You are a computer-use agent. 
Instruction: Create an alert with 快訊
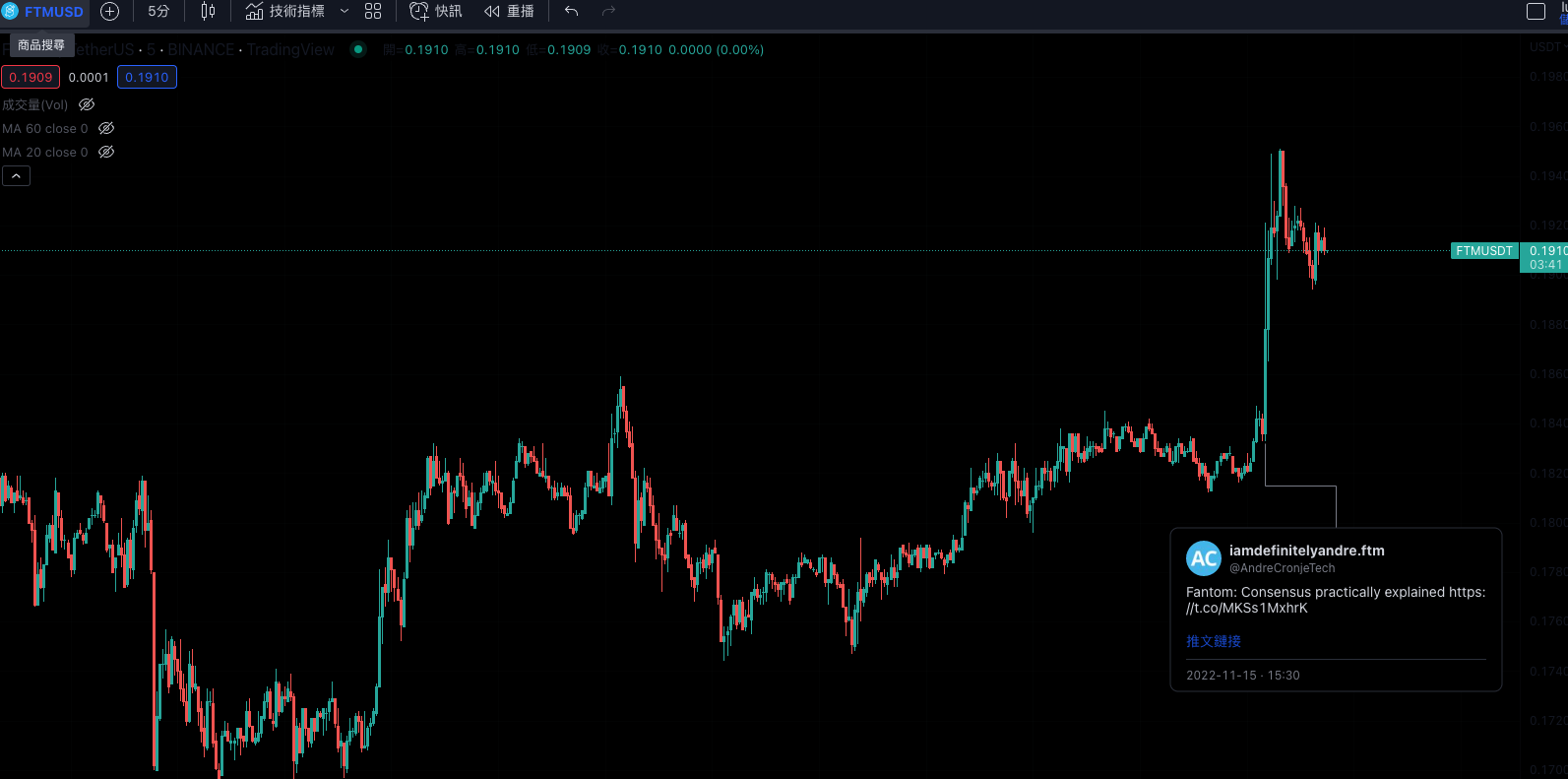click(436, 12)
